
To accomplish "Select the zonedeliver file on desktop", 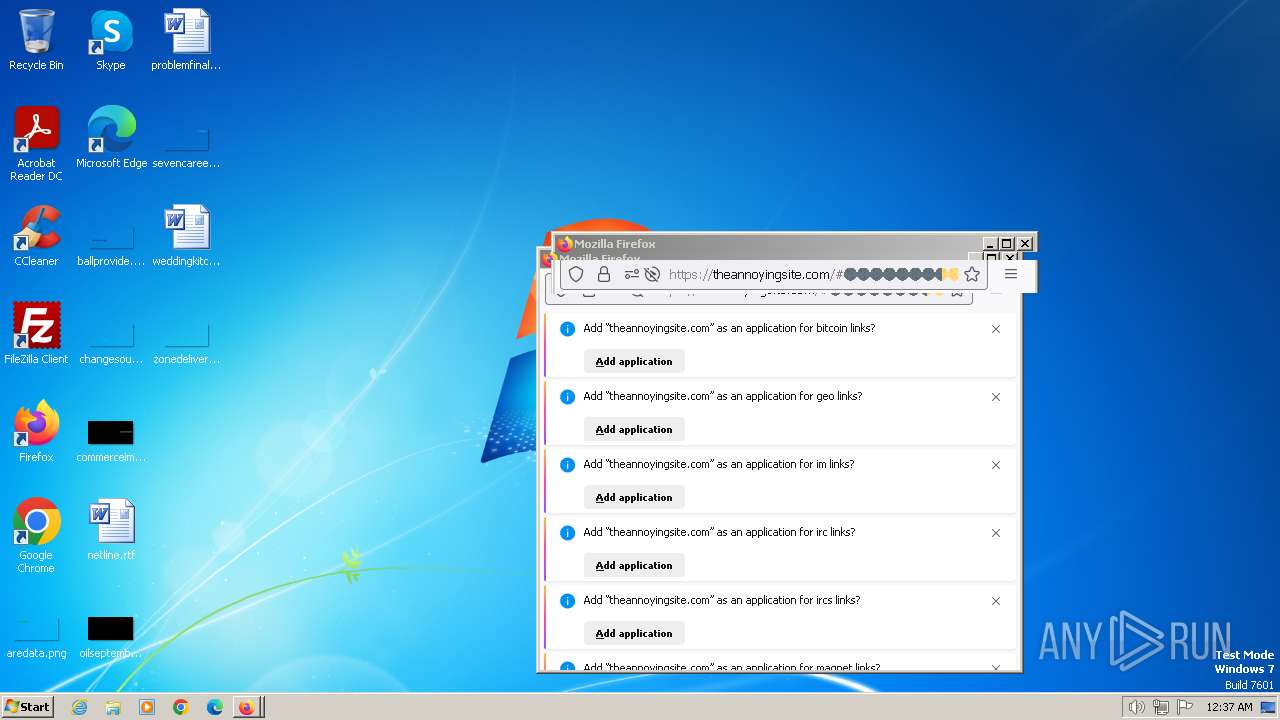I will pos(186,334).
